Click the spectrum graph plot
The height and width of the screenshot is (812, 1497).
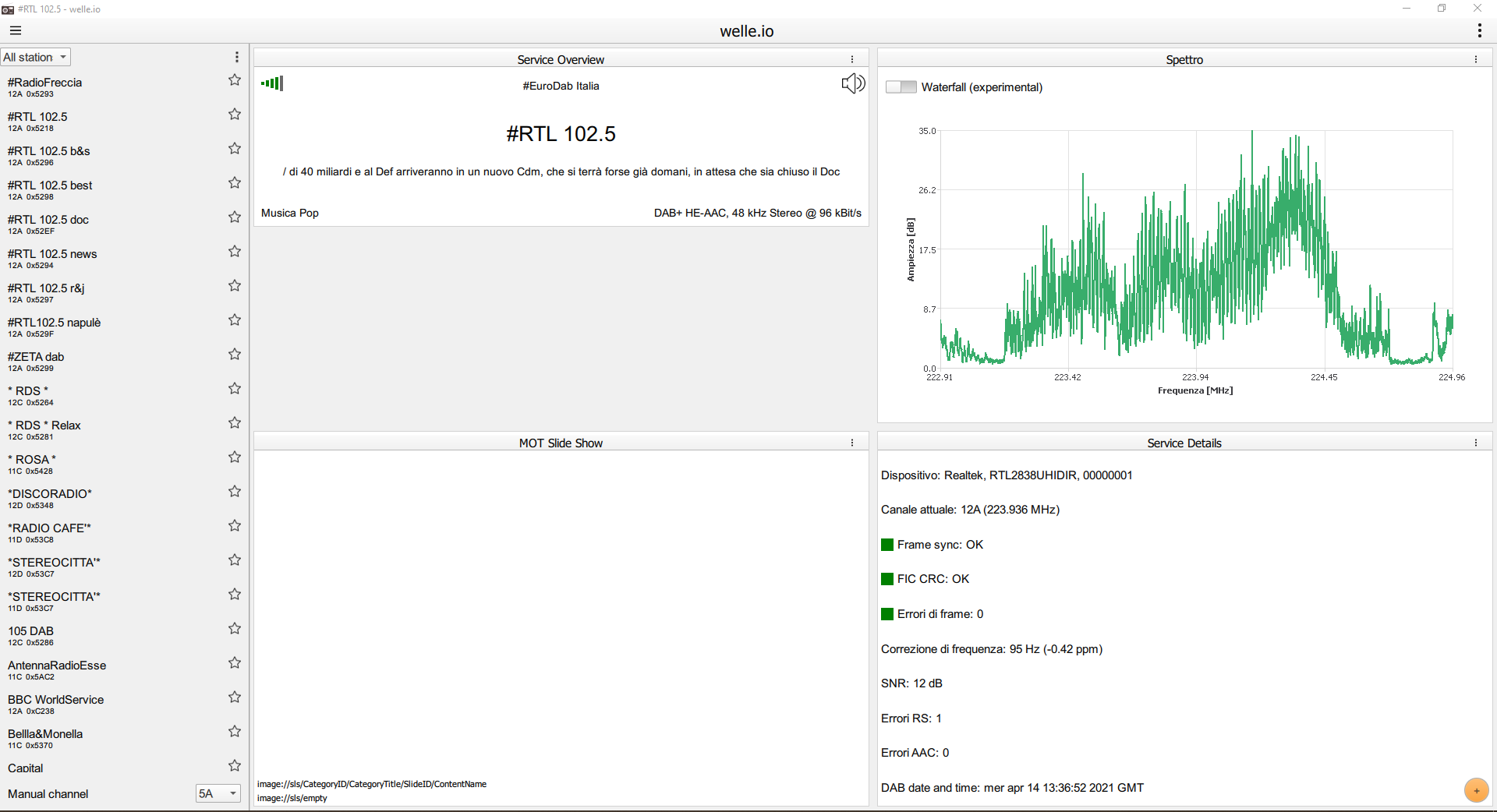point(1197,249)
